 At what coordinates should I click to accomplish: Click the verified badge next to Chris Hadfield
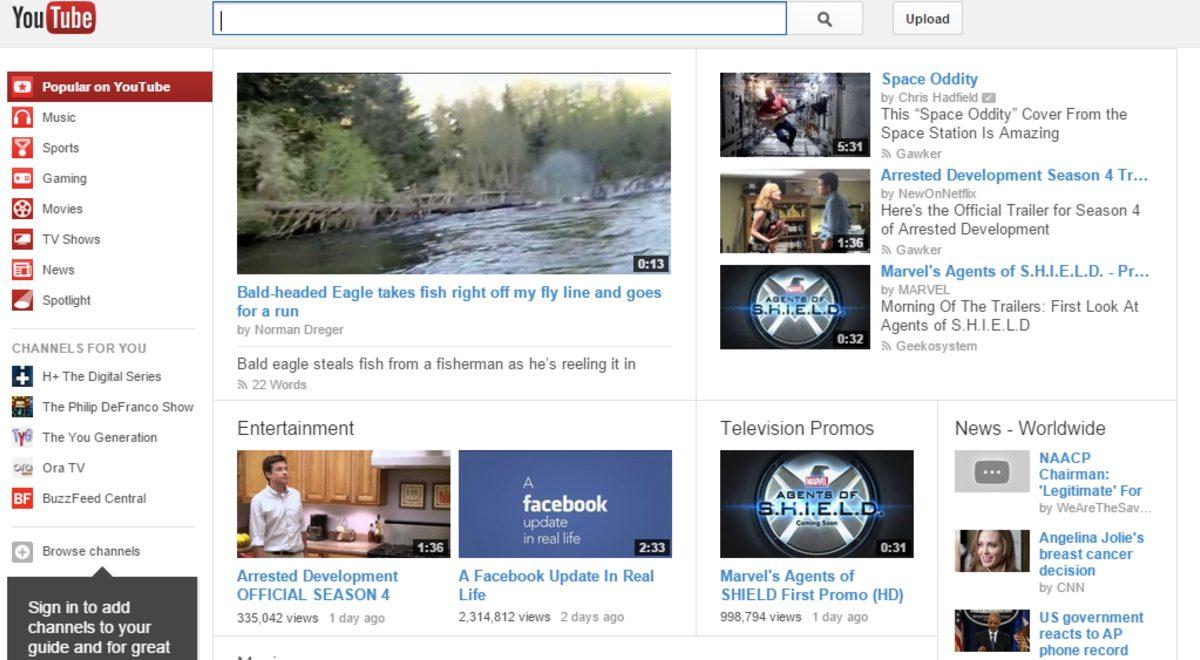[x=988, y=98]
